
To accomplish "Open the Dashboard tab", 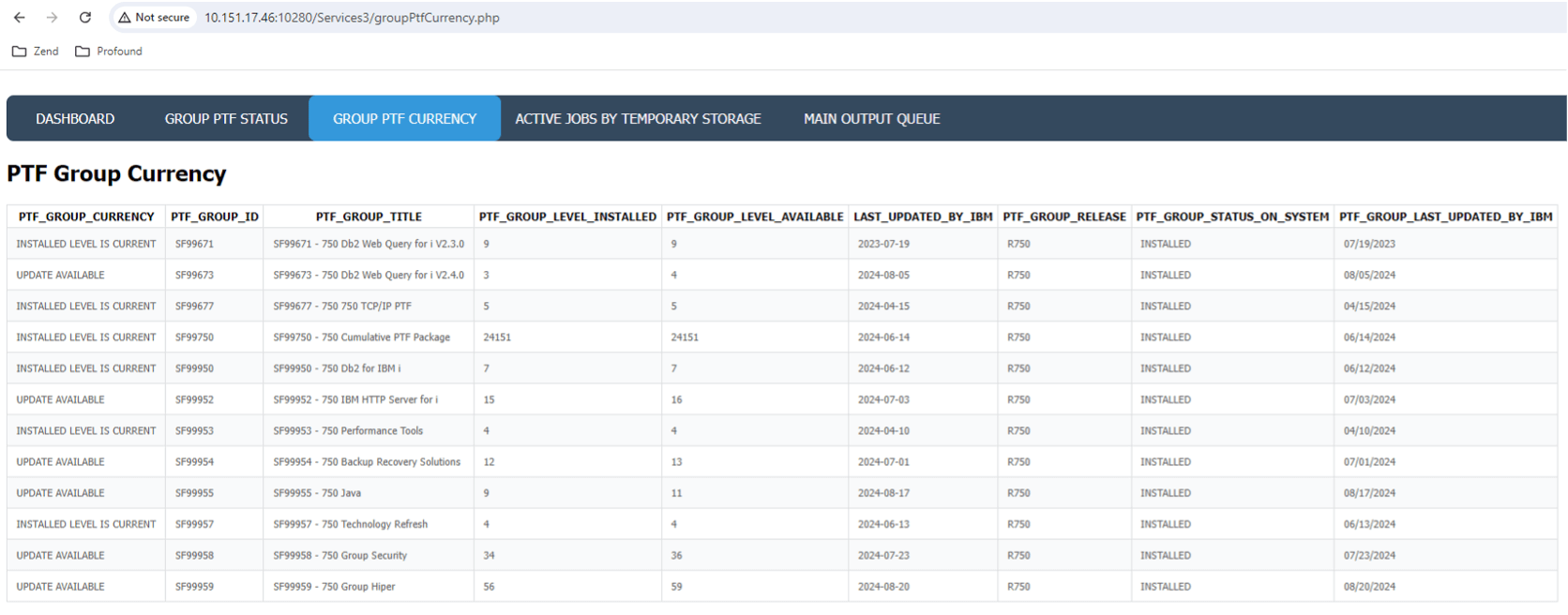I will (75, 119).
